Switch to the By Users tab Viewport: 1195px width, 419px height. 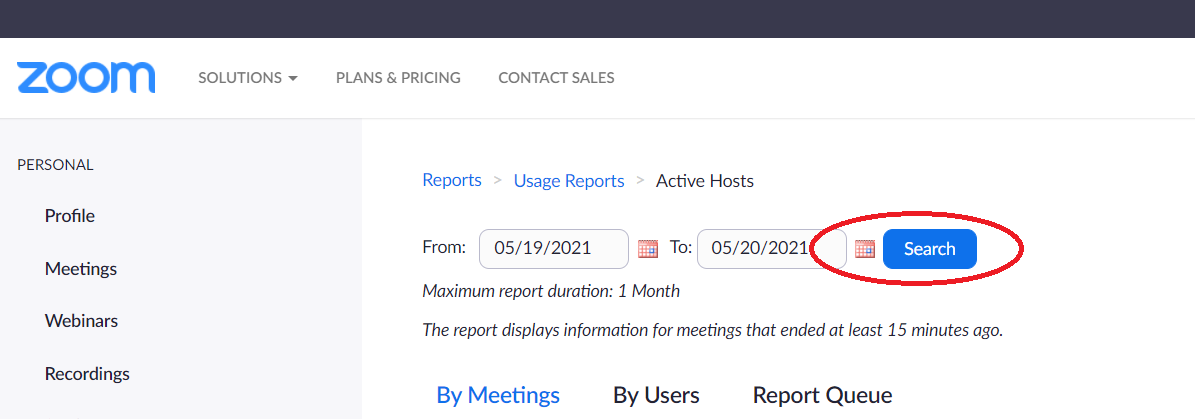click(x=656, y=395)
